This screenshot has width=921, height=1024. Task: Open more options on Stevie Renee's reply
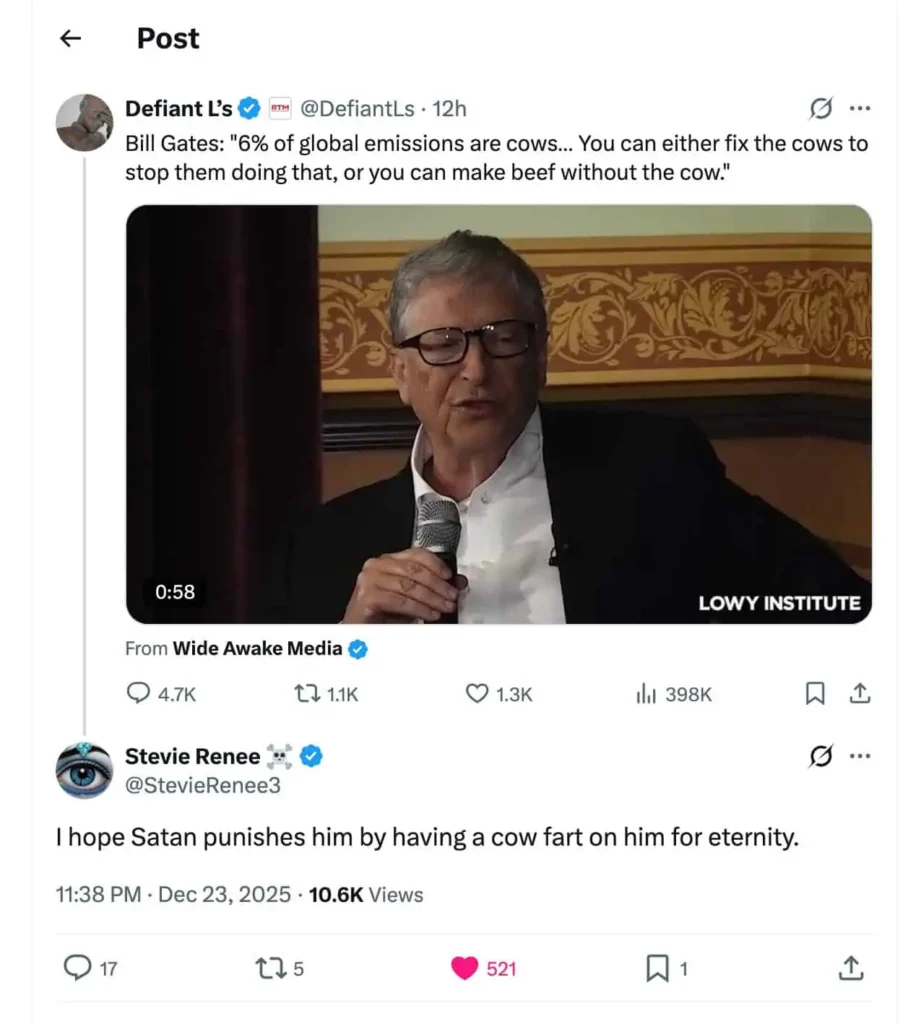861,756
